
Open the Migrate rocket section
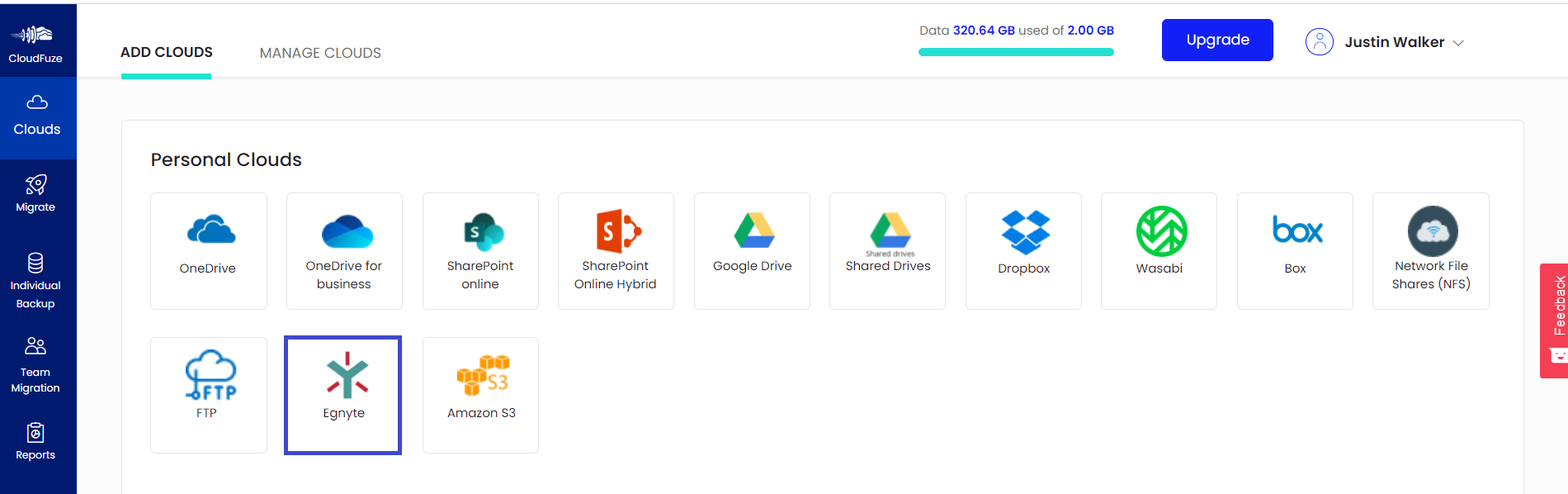35,194
